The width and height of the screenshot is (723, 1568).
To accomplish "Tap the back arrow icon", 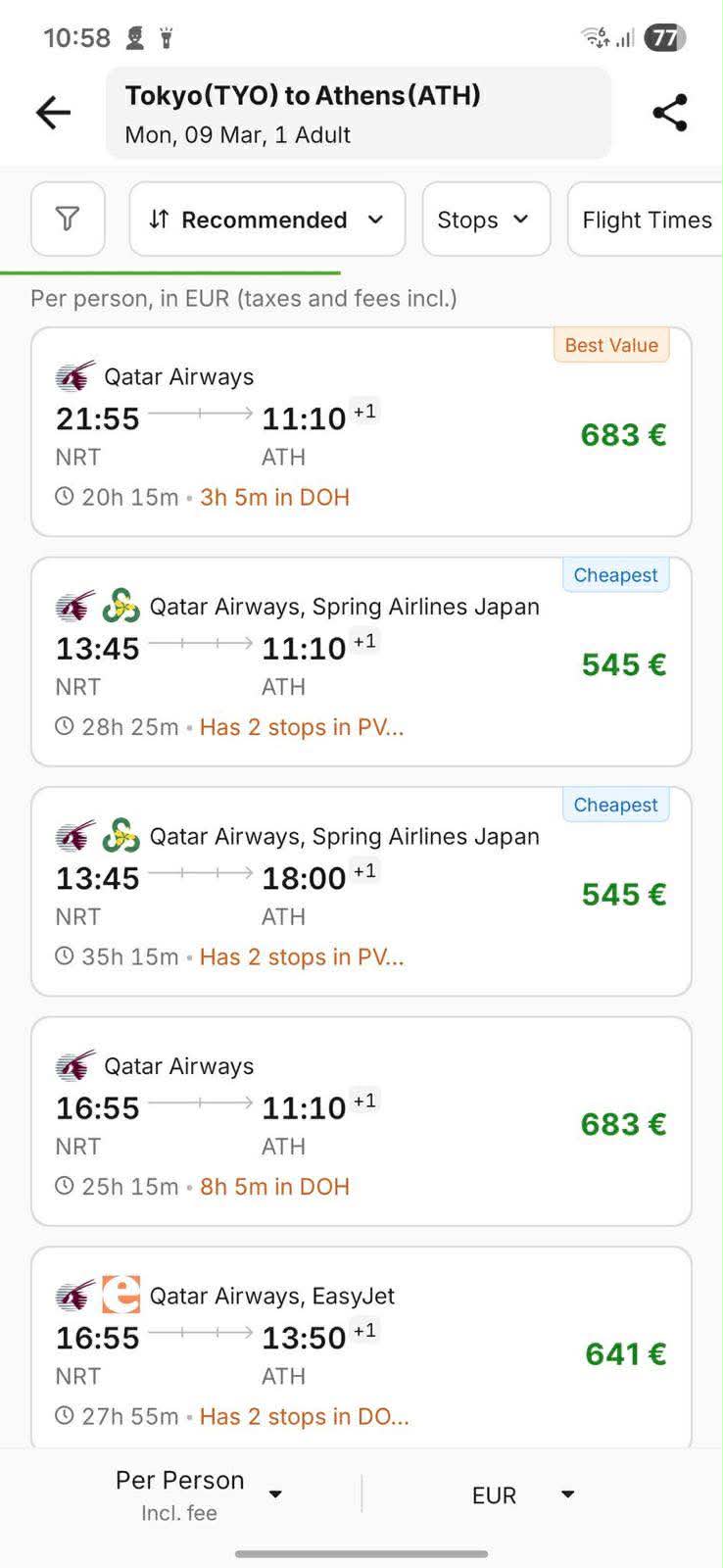I will (x=54, y=113).
